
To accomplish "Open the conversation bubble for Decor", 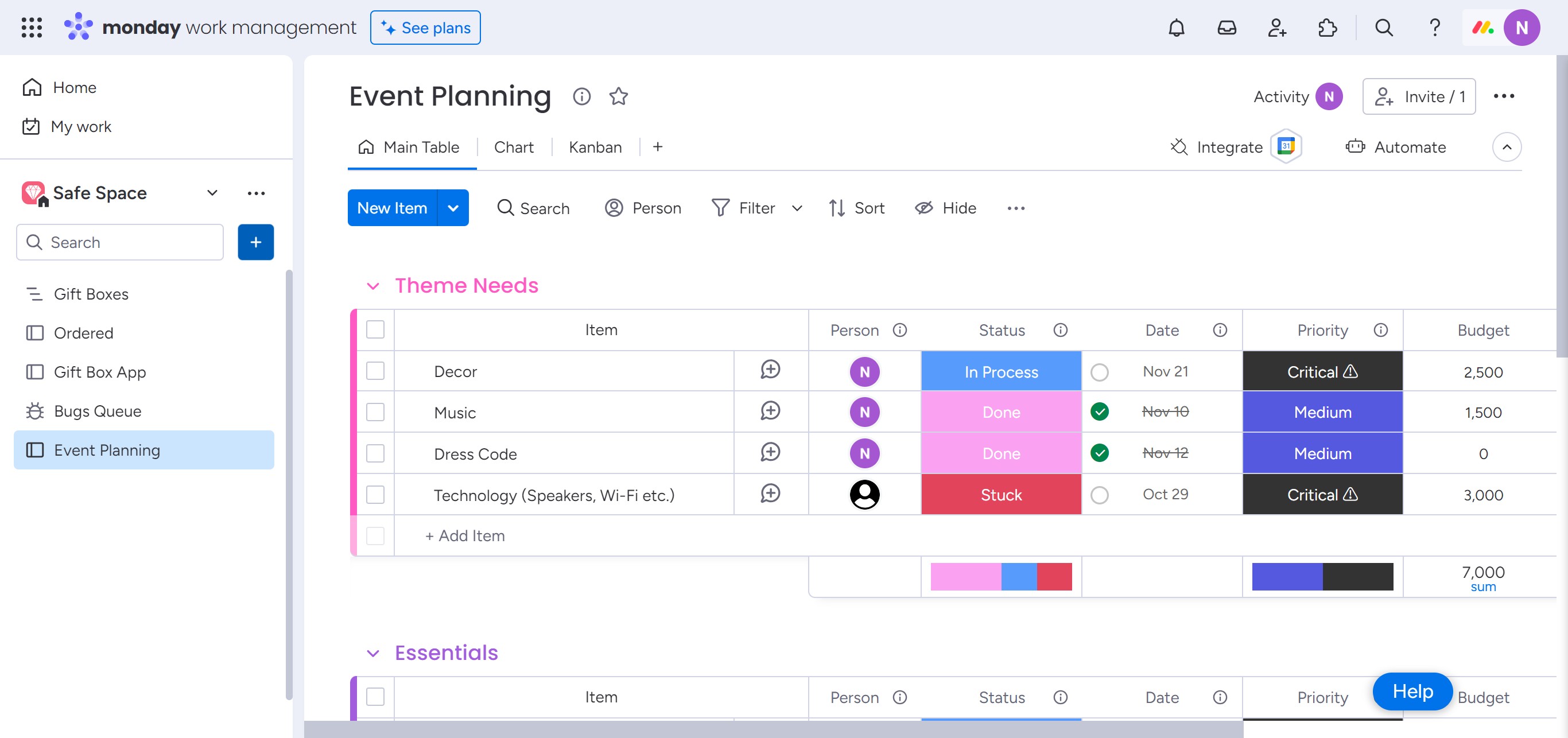I will tap(770, 370).
